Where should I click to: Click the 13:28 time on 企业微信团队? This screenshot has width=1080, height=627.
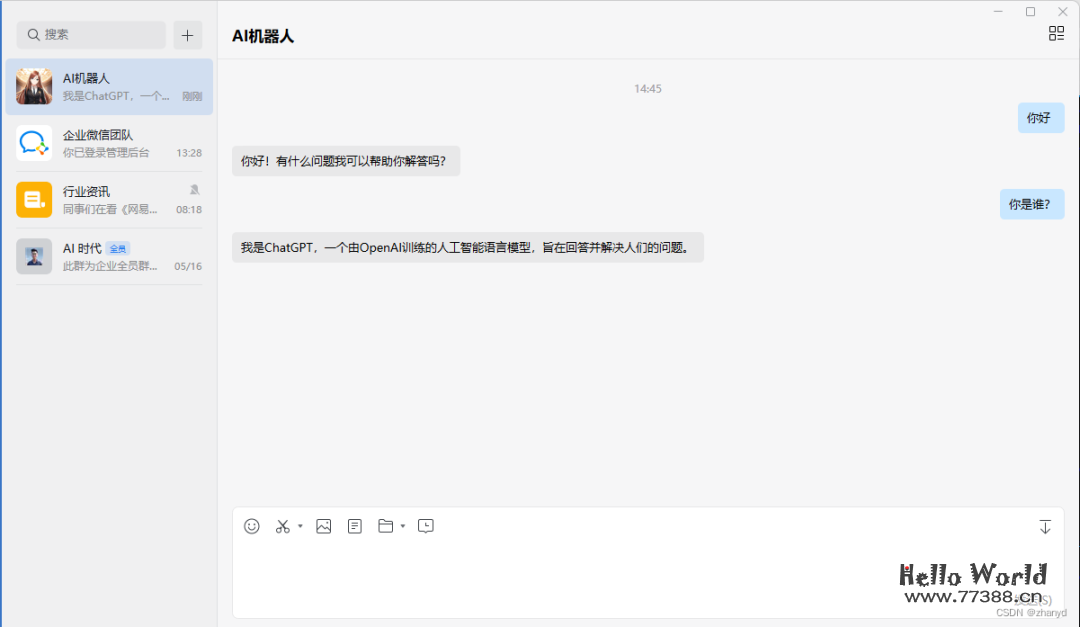point(189,153)
